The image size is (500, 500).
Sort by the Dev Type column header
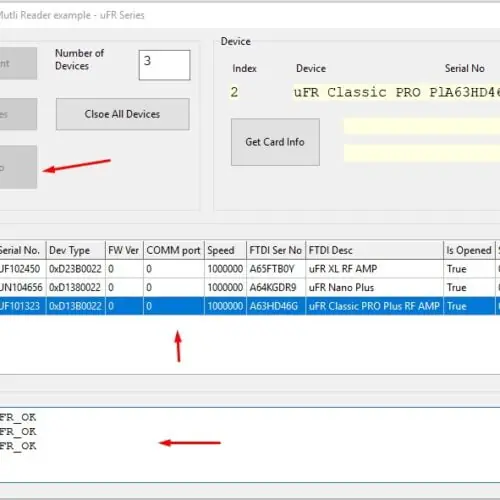coord(76,250)
